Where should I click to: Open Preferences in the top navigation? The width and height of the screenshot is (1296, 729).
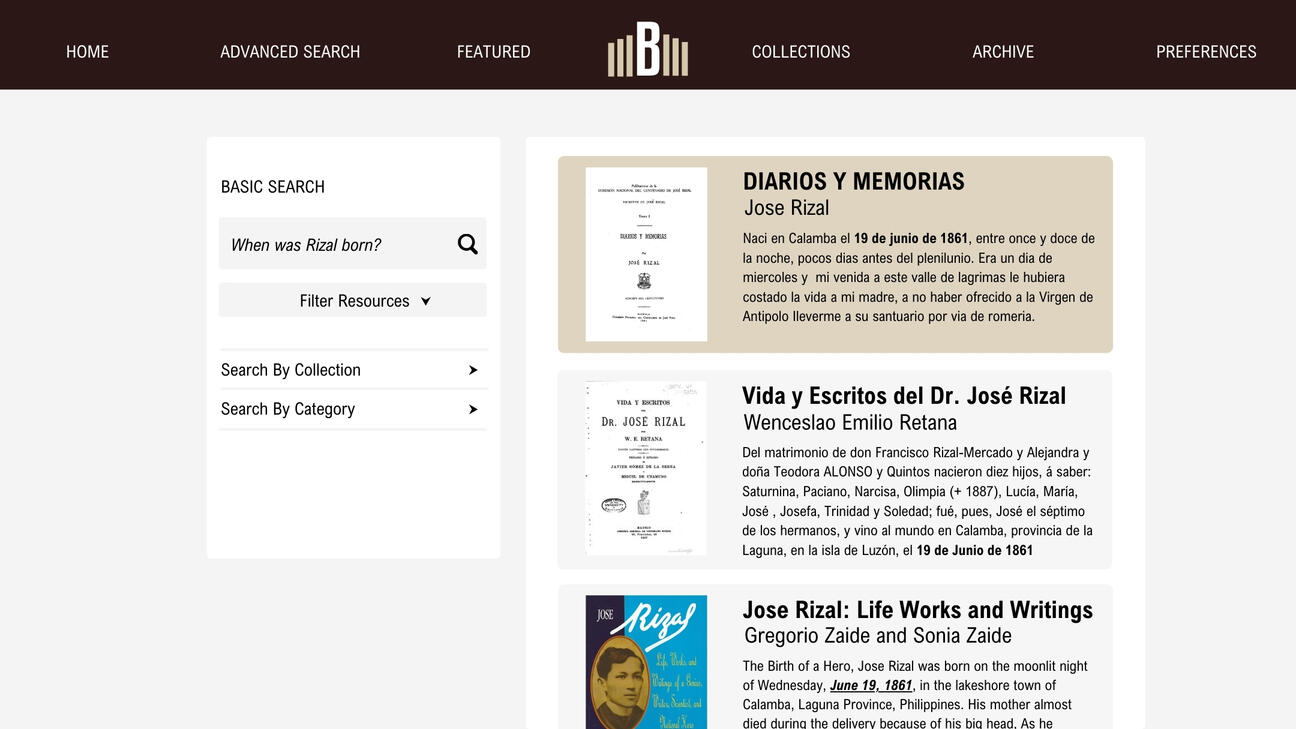coord(1205,52)
